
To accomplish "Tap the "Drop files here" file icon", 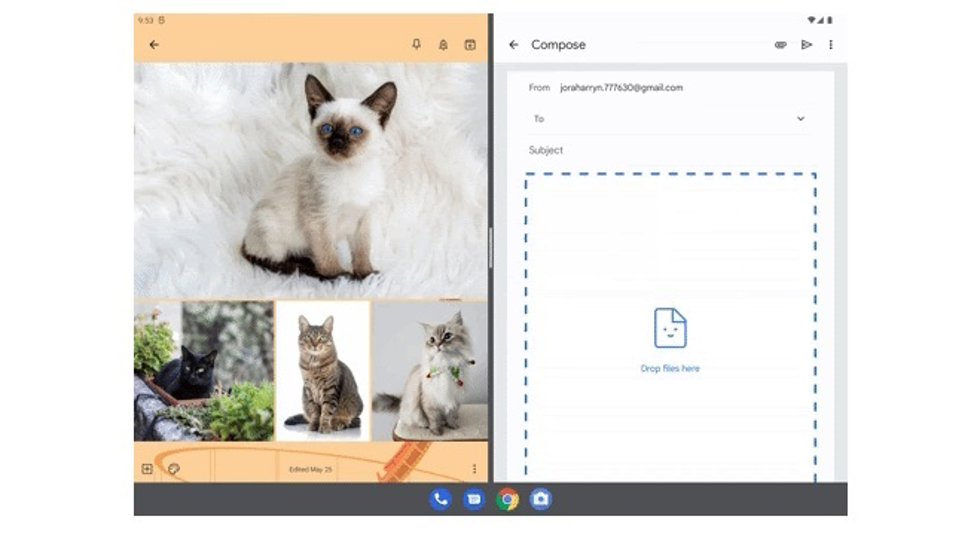I will coord(670,328).
